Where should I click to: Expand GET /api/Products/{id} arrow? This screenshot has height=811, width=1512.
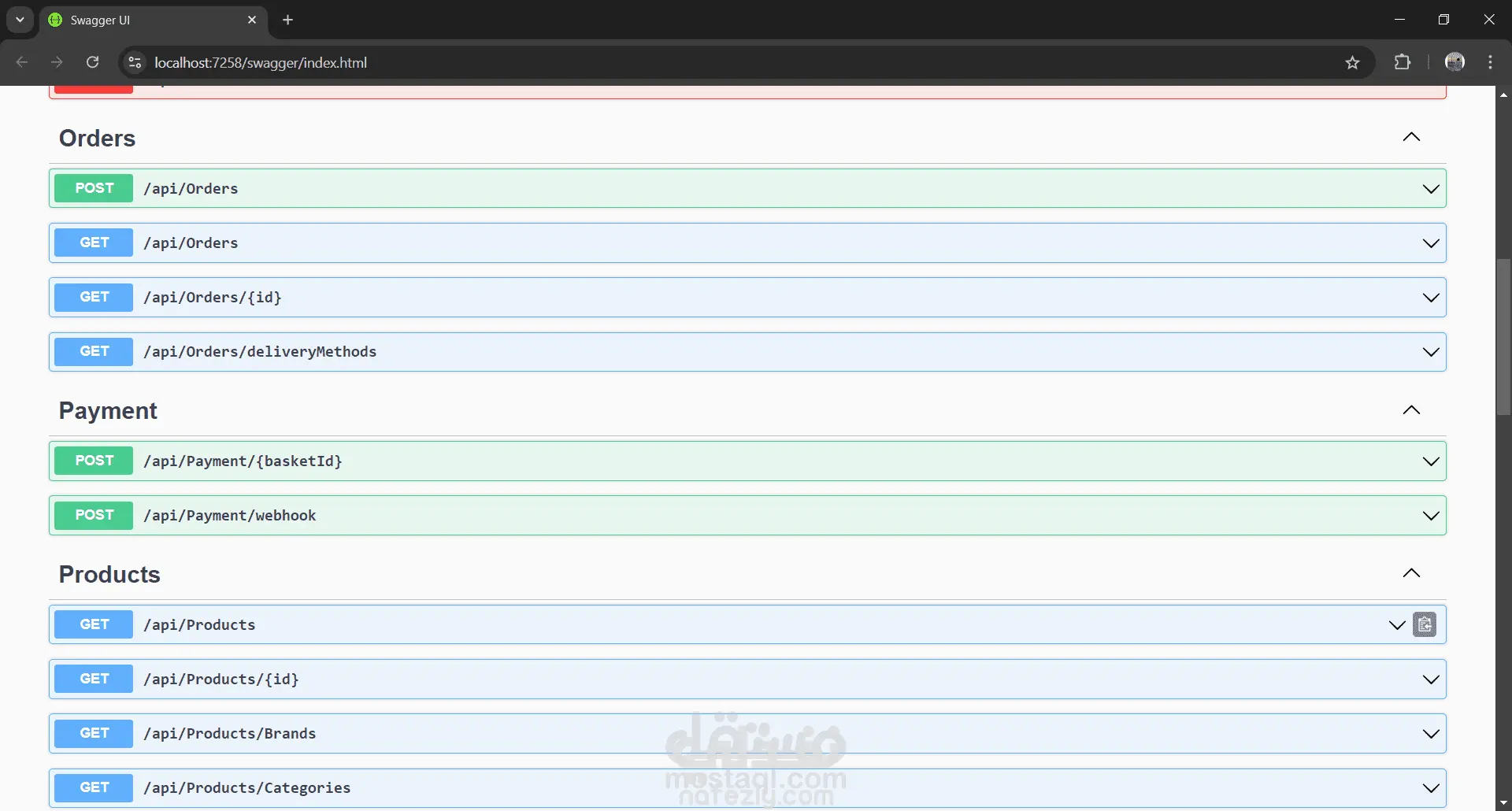pos(1431,680)
